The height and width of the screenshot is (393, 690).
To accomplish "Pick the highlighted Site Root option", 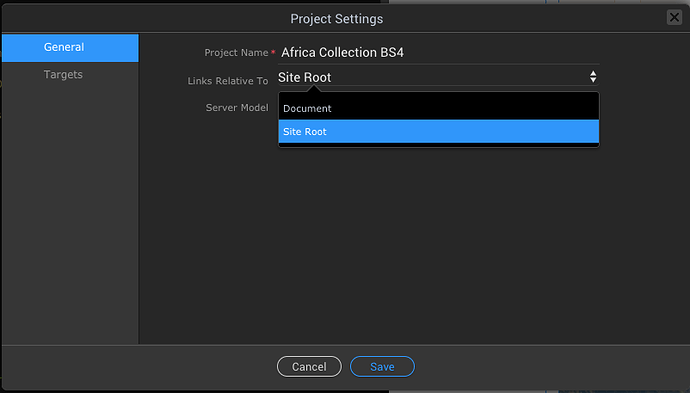I will 439,131.
